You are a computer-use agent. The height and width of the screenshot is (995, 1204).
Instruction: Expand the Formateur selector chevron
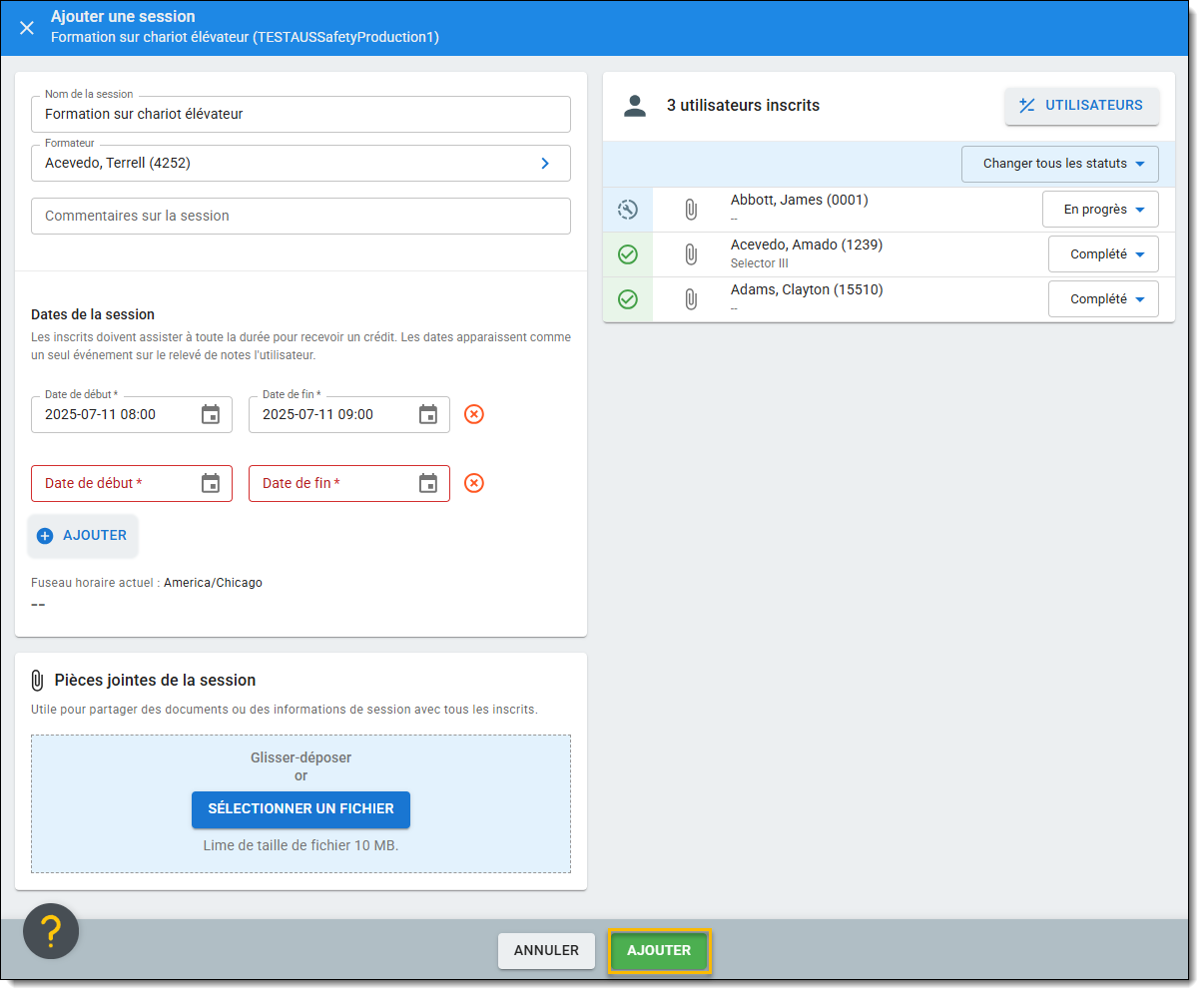(545, 163)
